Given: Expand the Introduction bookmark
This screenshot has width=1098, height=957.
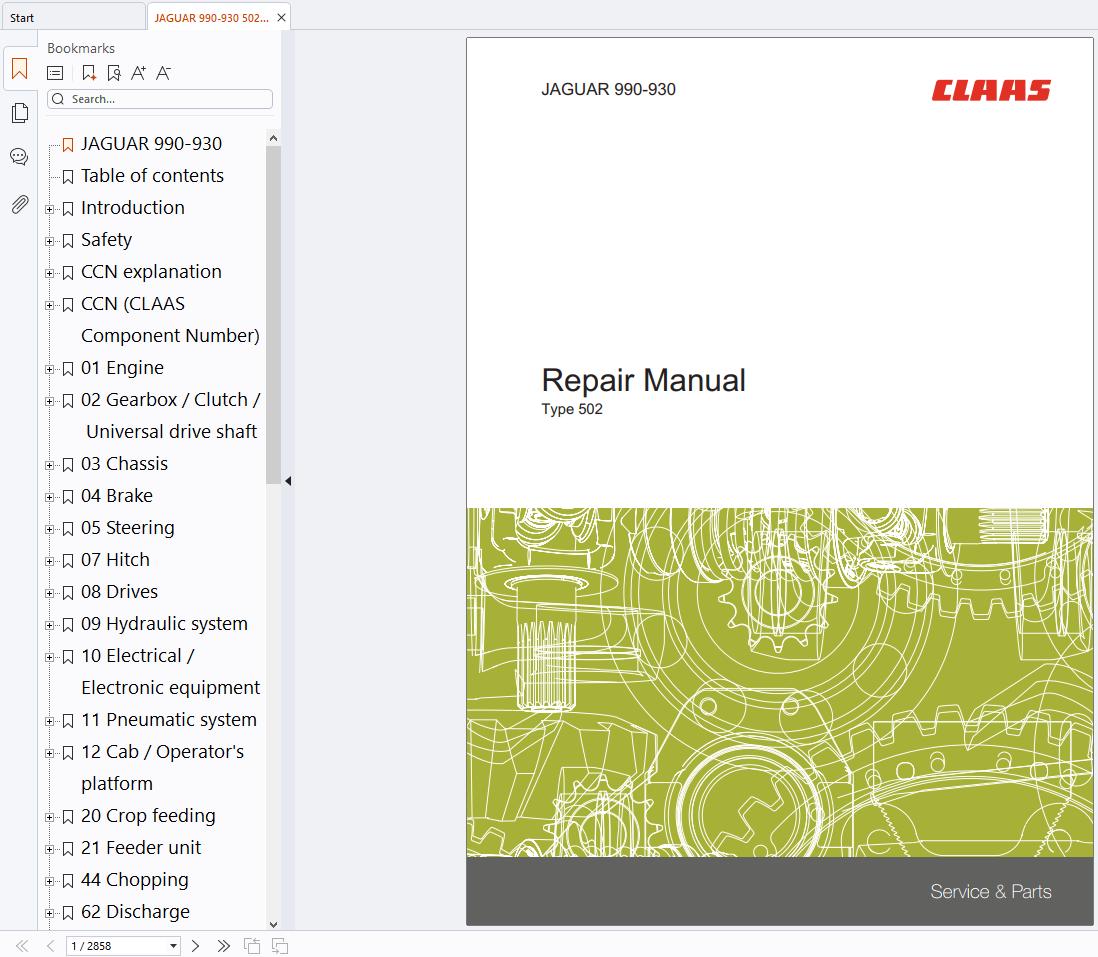Looking at the screenshot, I should coord(49,209).
